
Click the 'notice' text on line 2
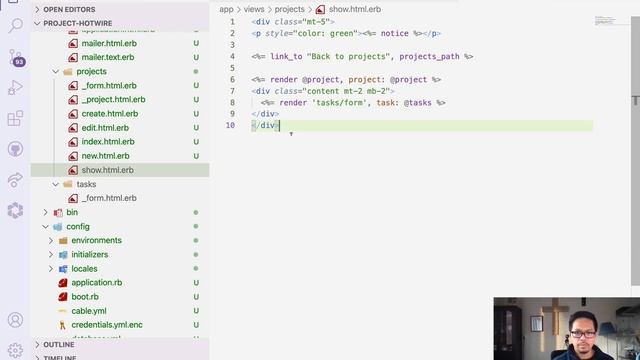(x=395, y=33)
